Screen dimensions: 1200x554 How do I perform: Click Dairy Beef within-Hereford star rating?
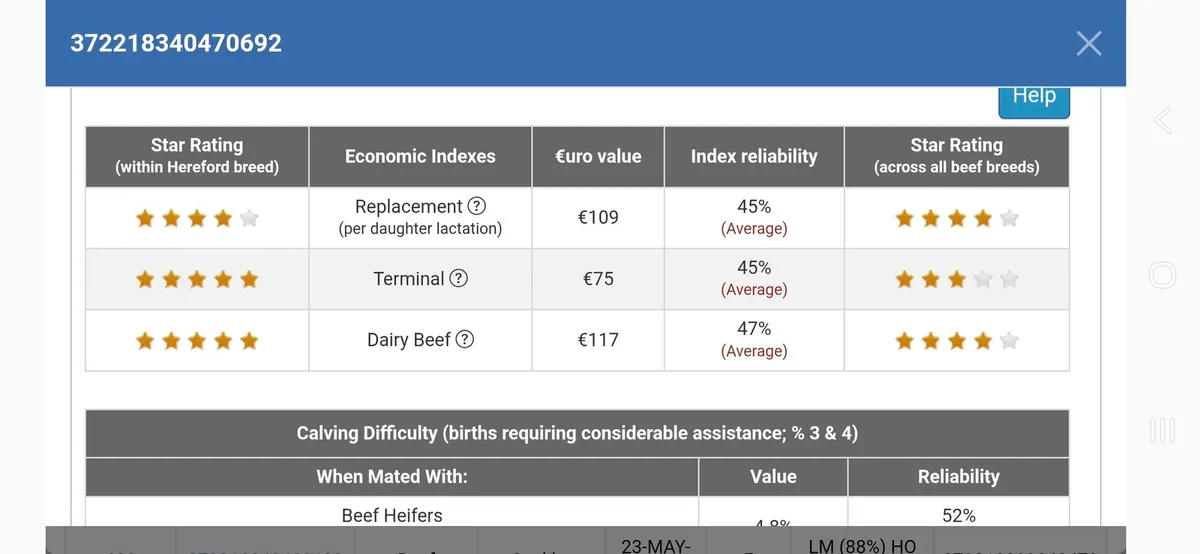click(197, 341)
